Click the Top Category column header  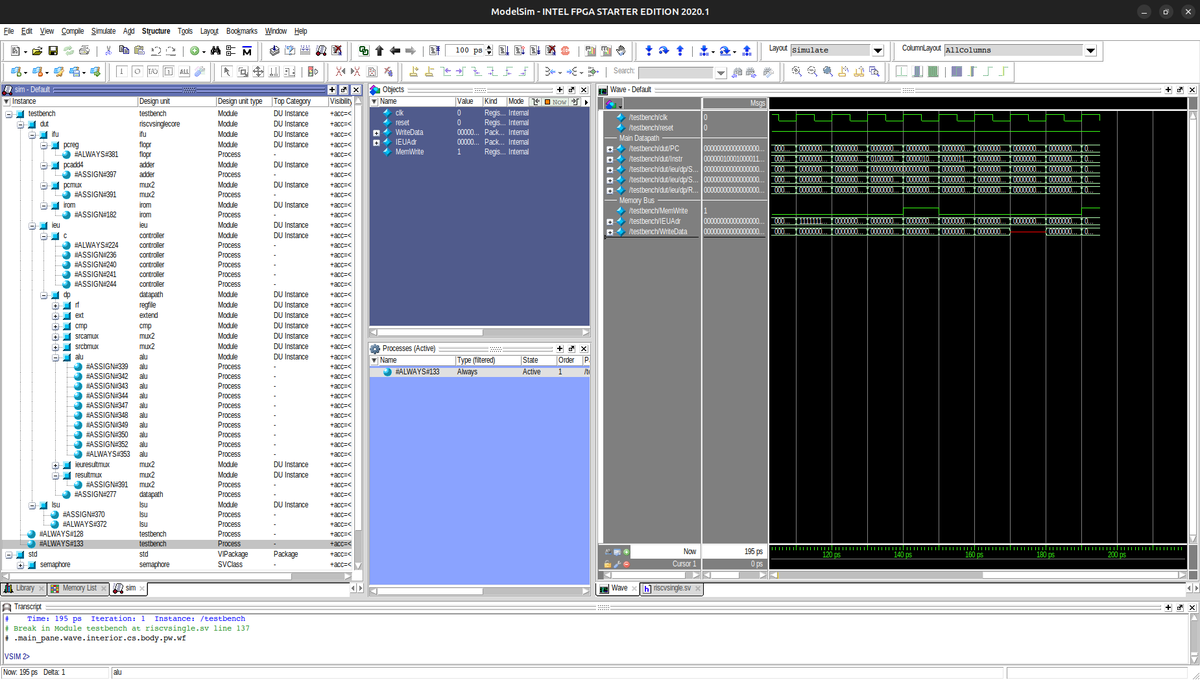pyautogui.click(x=299, y=101)
